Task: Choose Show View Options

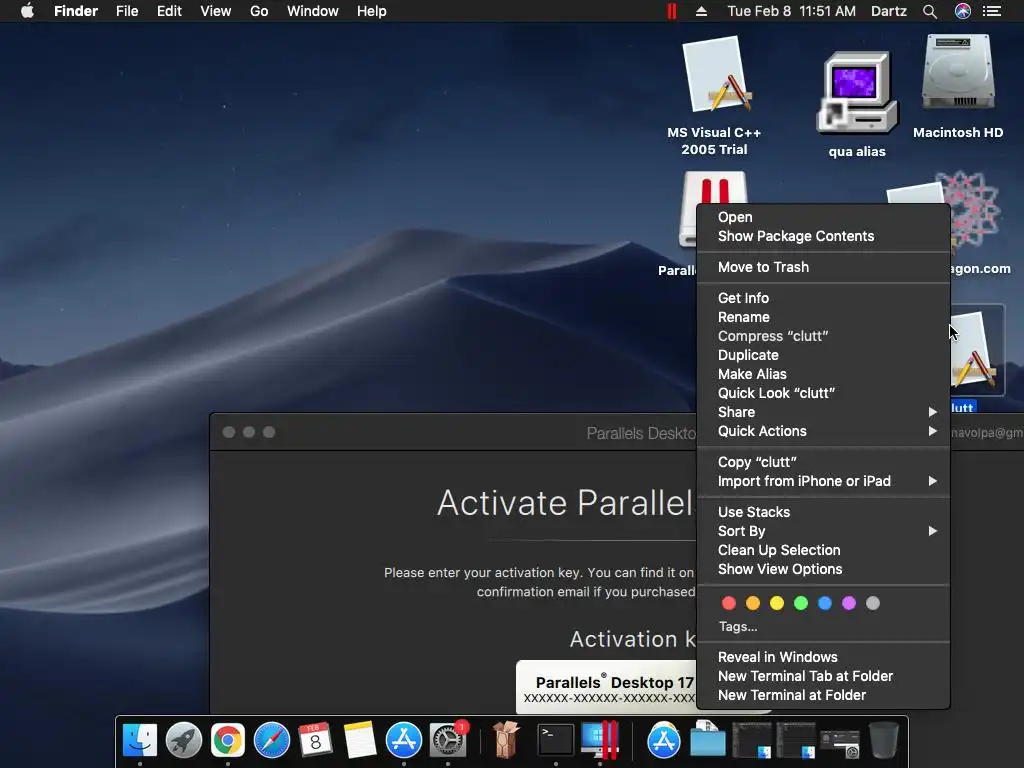Action: pyautogui.click(x=824, y=569)
